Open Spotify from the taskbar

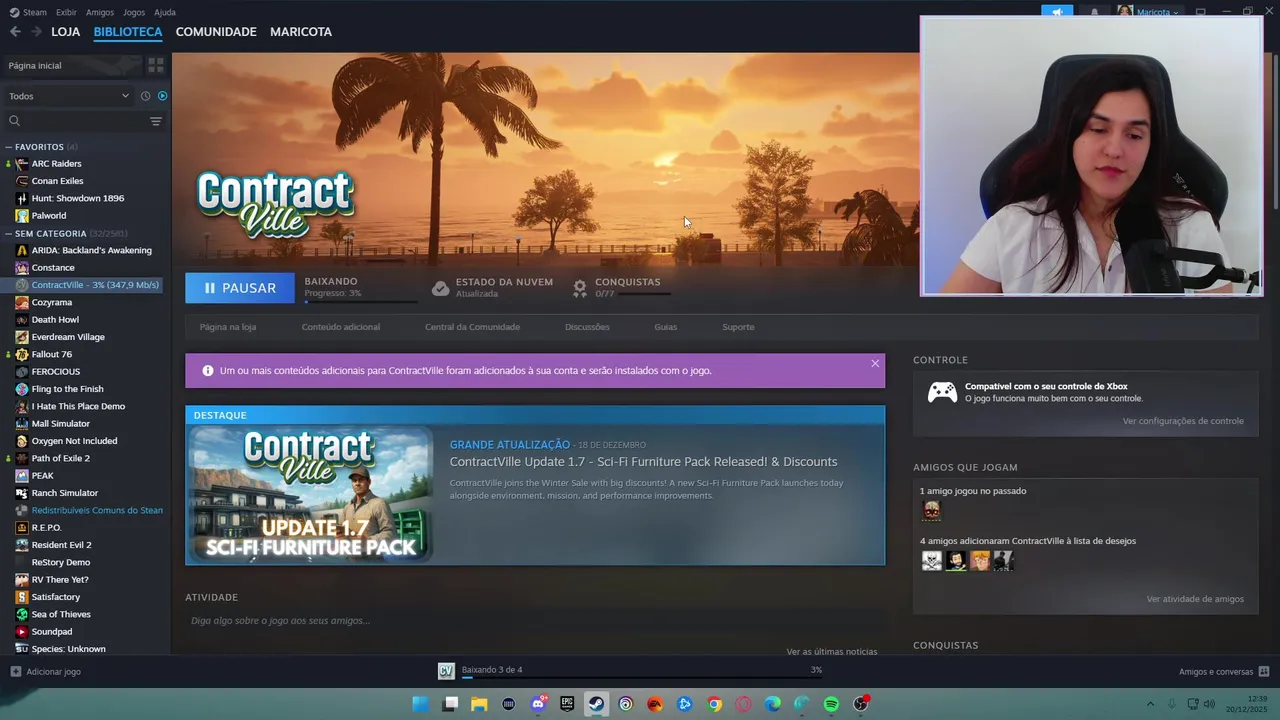click(x=831, y=704)
